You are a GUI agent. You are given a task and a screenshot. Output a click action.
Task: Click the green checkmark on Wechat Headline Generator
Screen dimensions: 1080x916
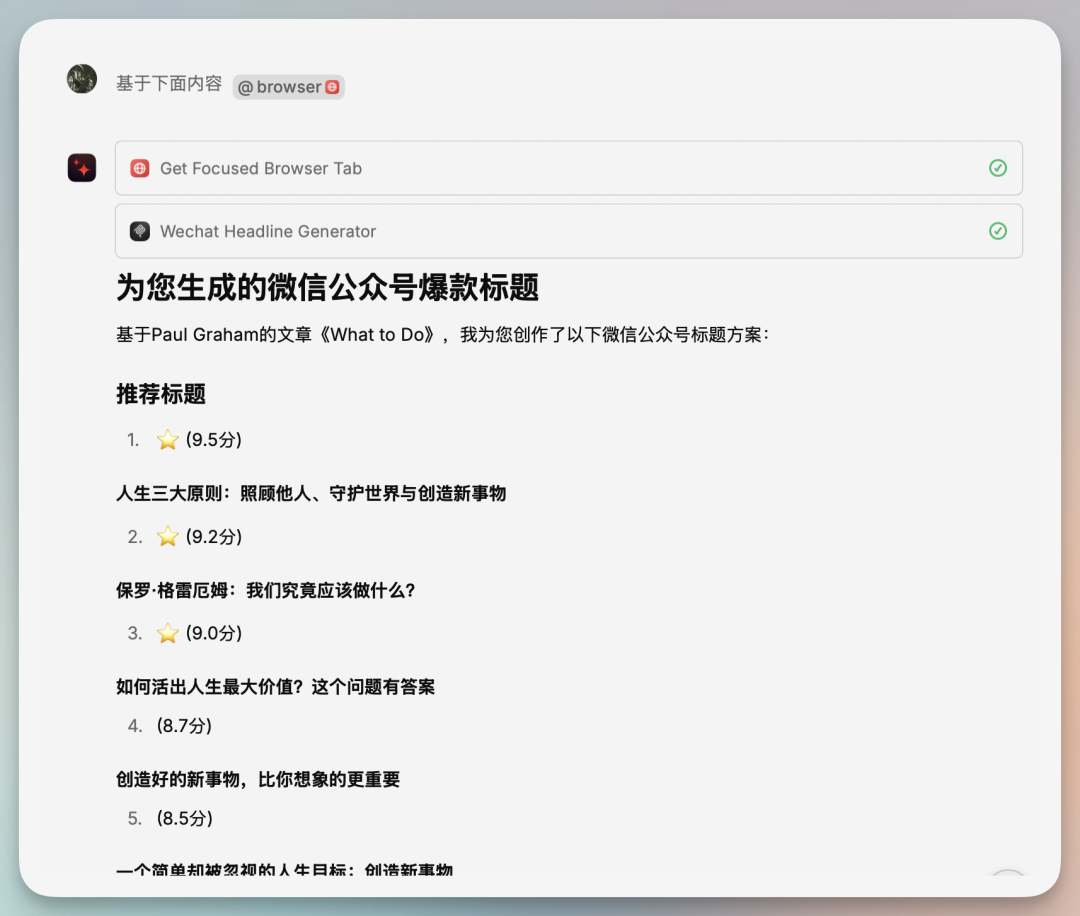tap(997, 231)
